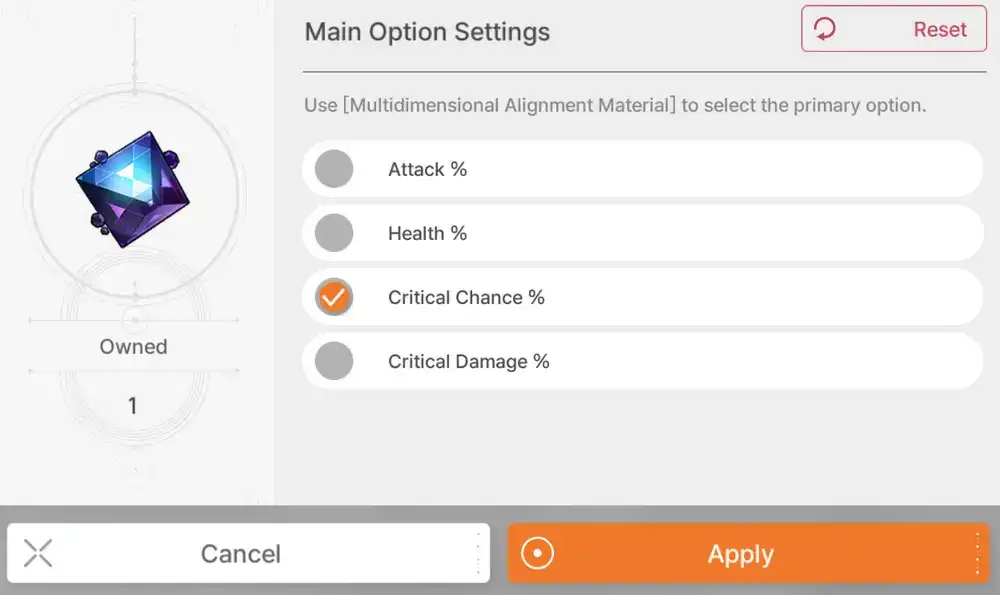
Task: Select the Critical Damage % radio button
Action: point(334,361)
